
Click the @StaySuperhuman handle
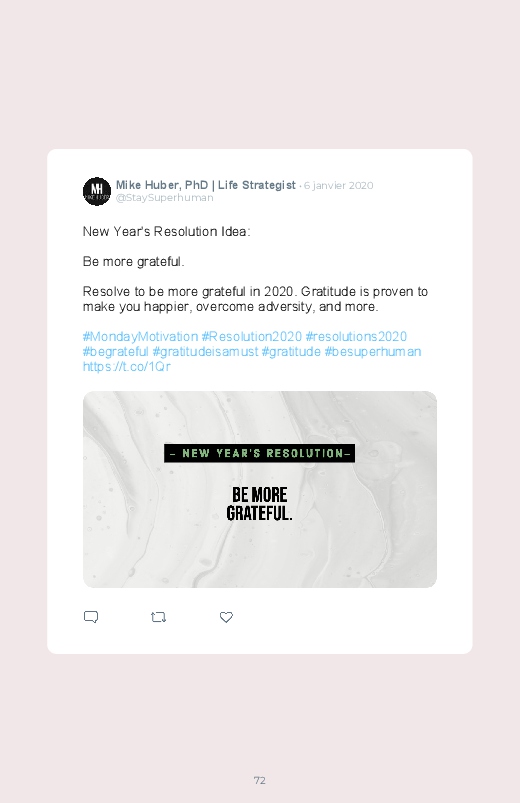click(x=164, y=198)
